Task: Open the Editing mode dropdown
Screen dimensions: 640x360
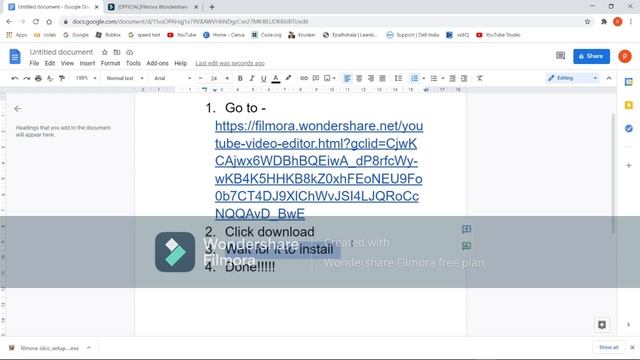Action: coord(573,78)
